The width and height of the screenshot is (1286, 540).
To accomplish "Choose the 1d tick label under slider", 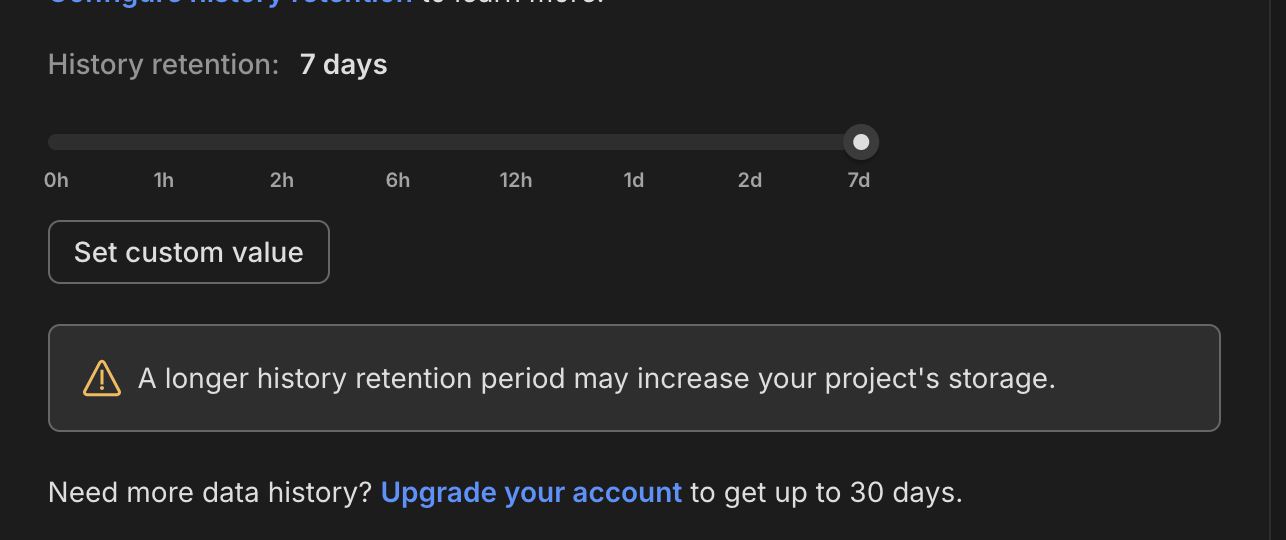I will tap(633, 181).
